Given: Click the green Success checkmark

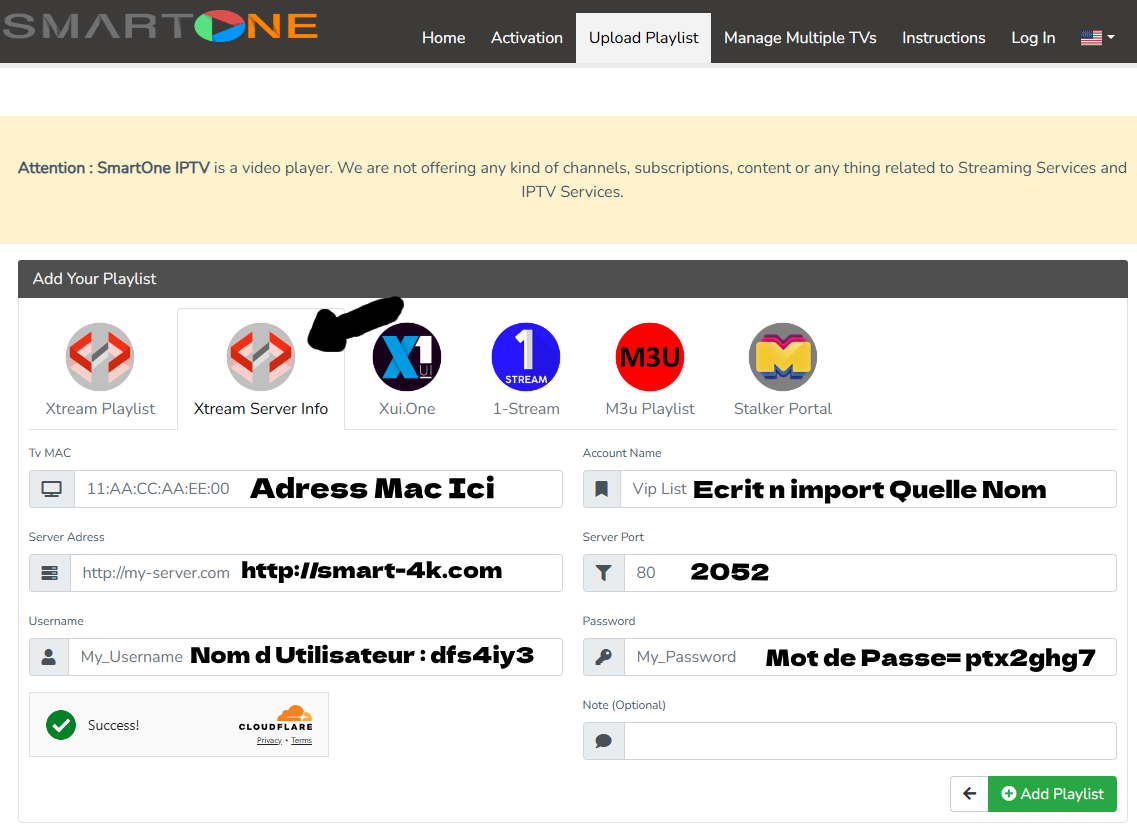Looking at the screenshot, I should click(x=61, y=725).
